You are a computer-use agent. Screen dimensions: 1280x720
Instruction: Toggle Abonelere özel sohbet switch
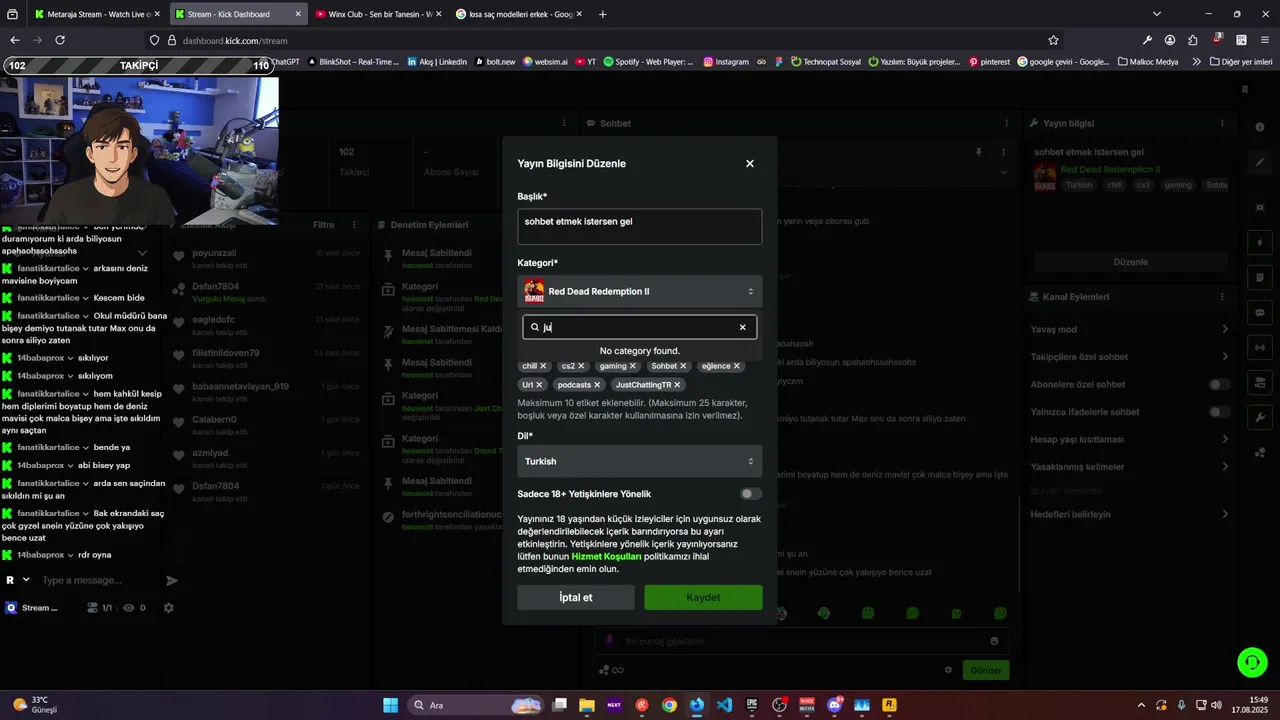1219,384
